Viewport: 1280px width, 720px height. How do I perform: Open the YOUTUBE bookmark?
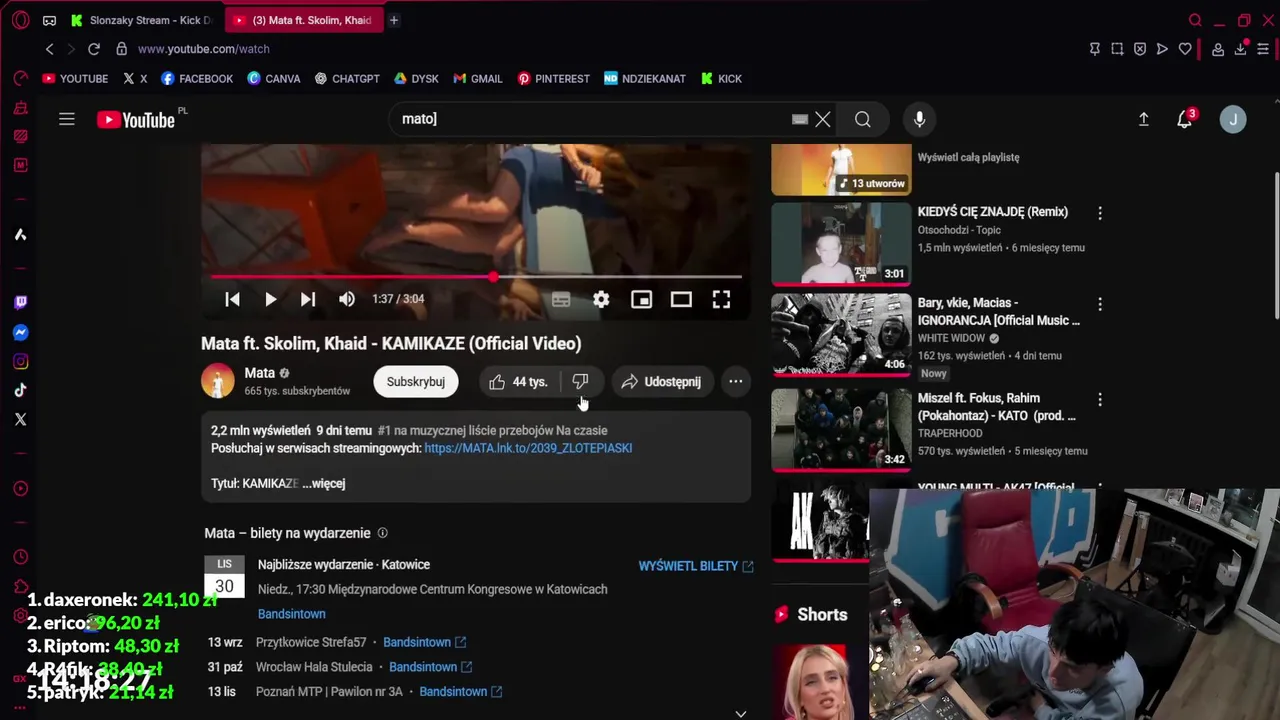click(x=75, y=79)
